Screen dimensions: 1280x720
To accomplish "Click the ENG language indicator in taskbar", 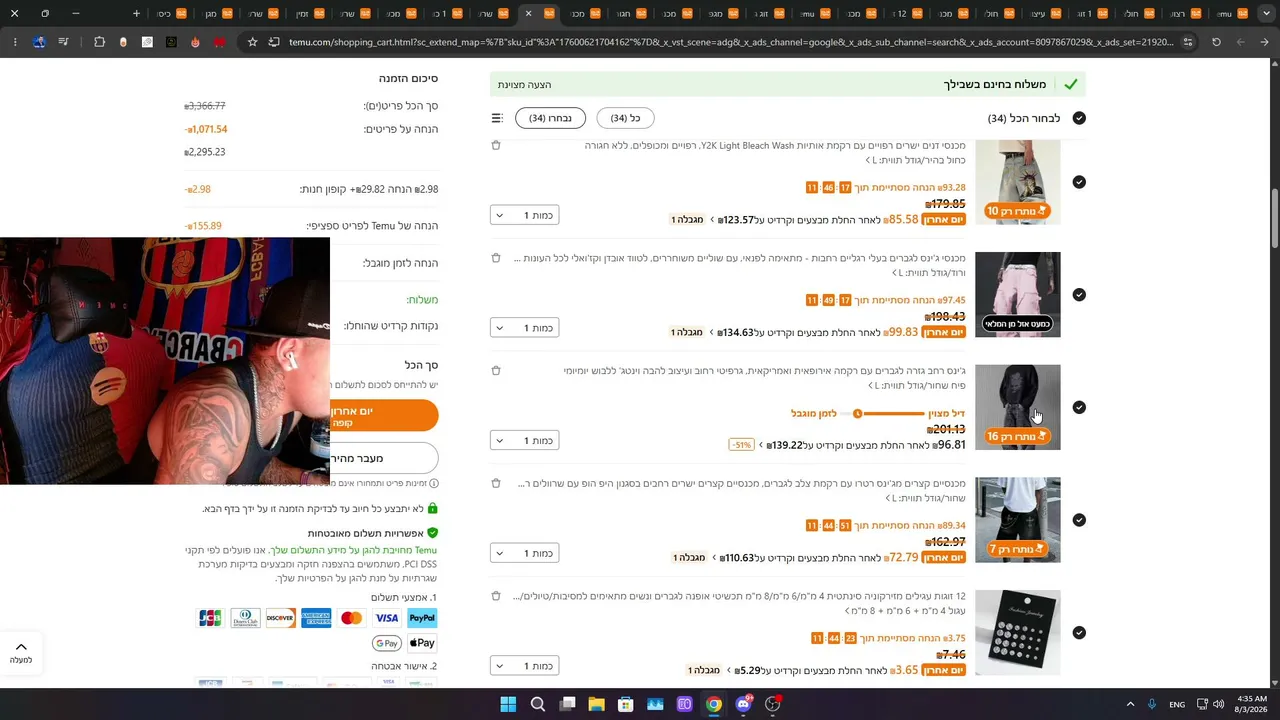I will pyautogui.click(x=1177, y=704).
